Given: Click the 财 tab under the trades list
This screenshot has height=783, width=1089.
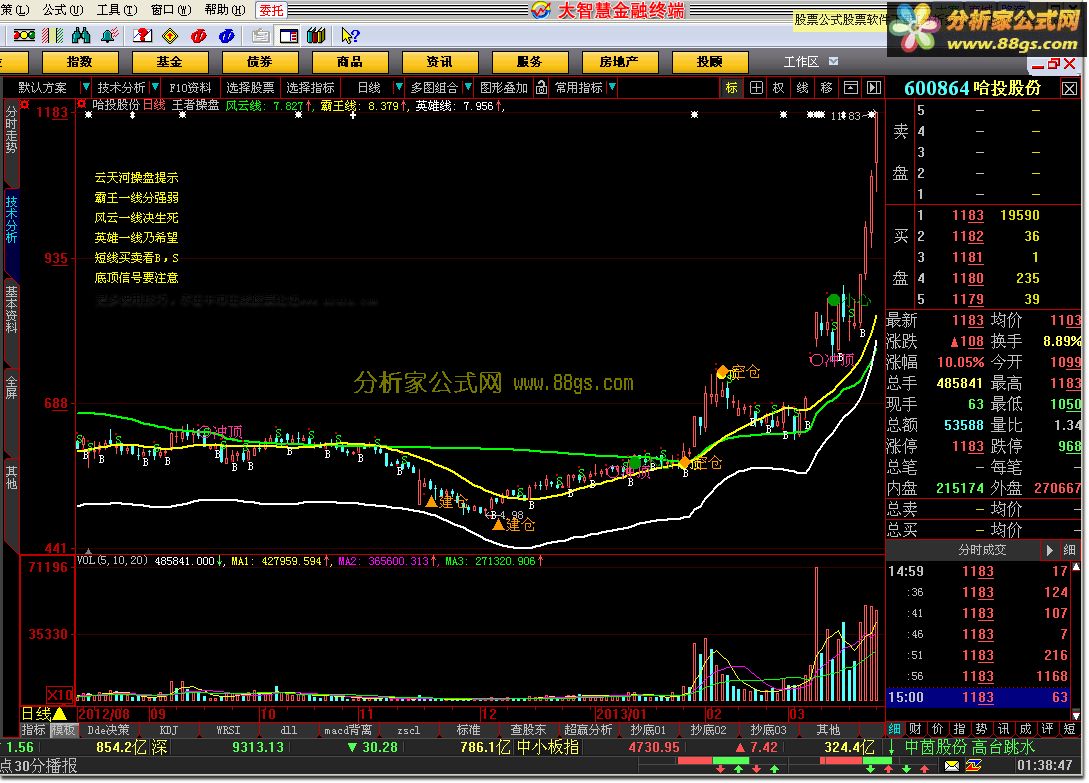Looking at the screenshot, I should click(915, 729).
